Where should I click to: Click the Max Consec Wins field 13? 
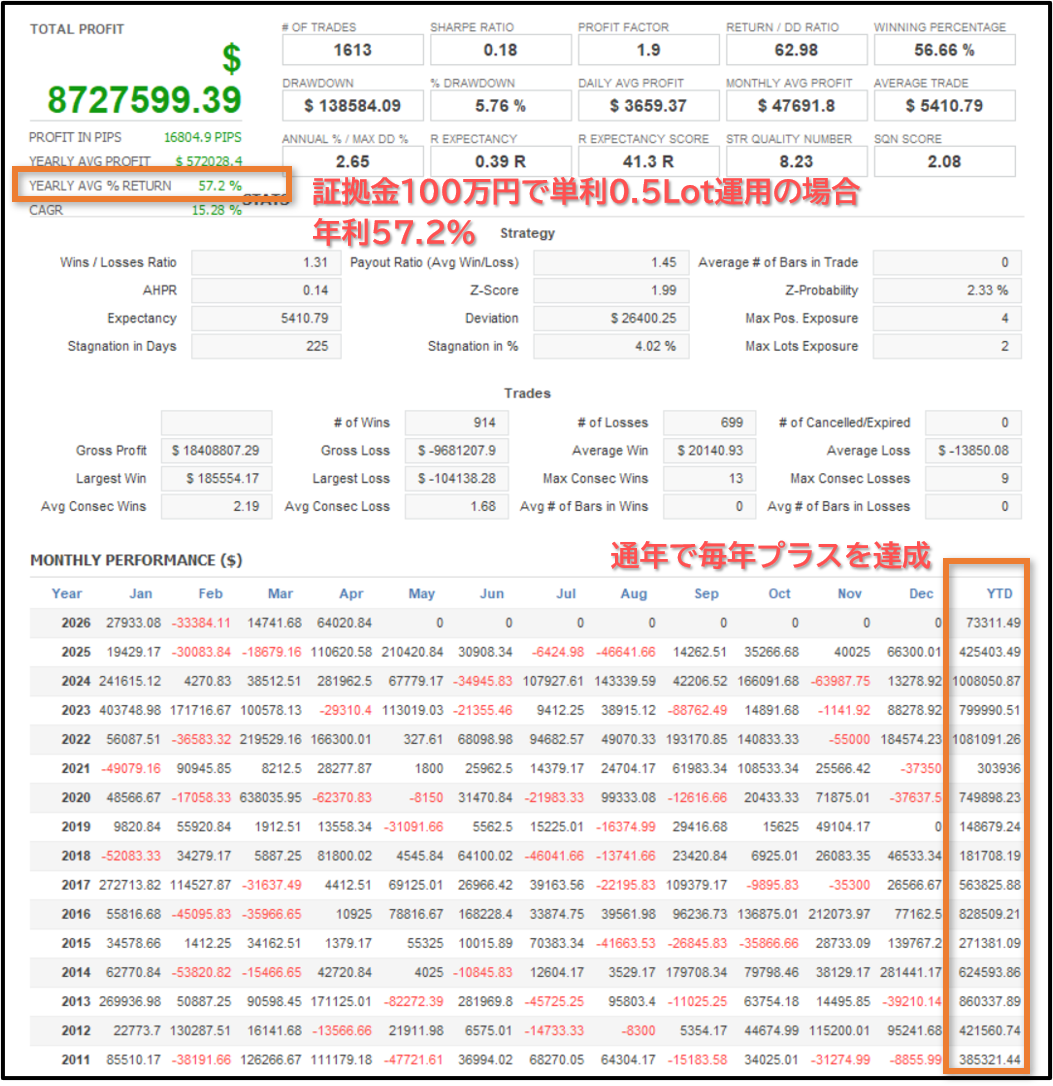[709, 479]
